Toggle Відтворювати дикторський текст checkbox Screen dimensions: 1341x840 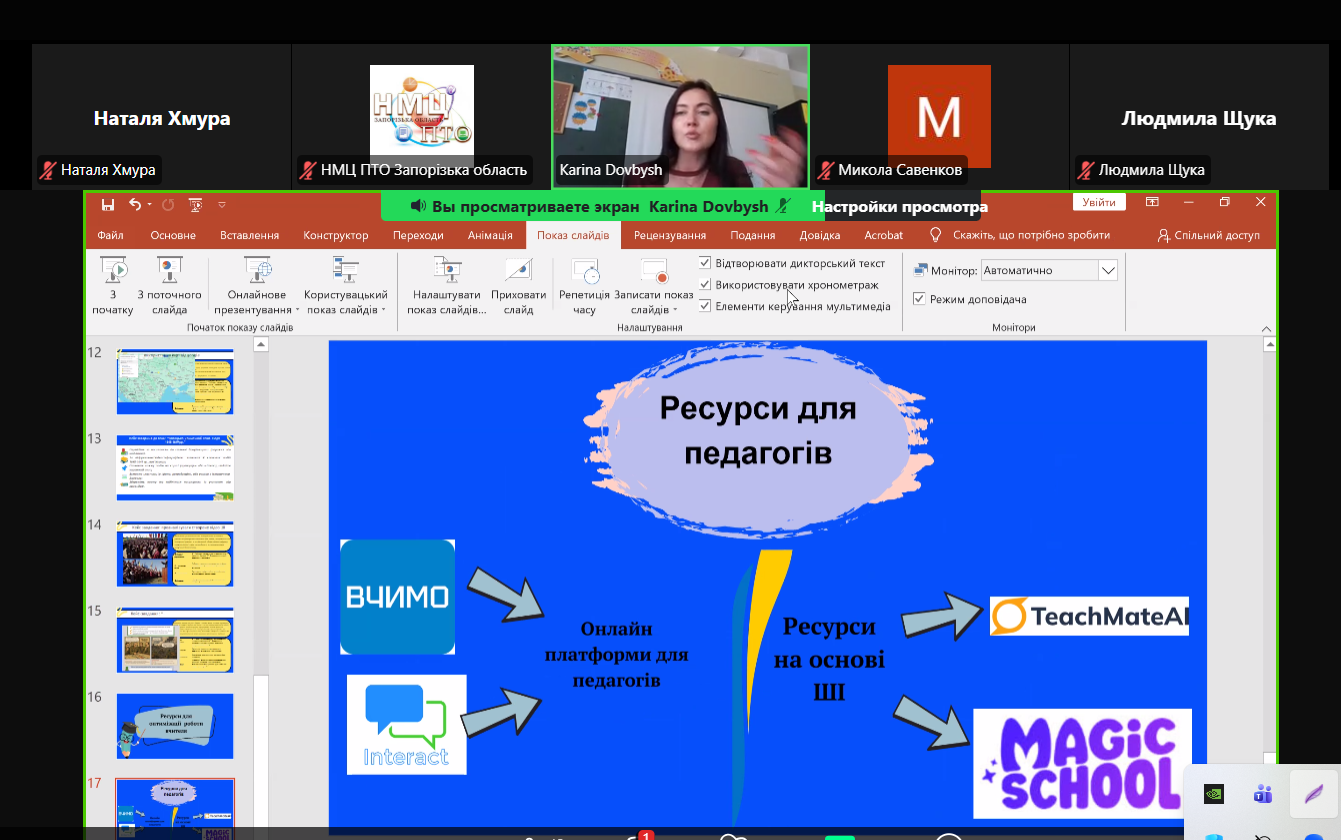[x=705, y=263]
